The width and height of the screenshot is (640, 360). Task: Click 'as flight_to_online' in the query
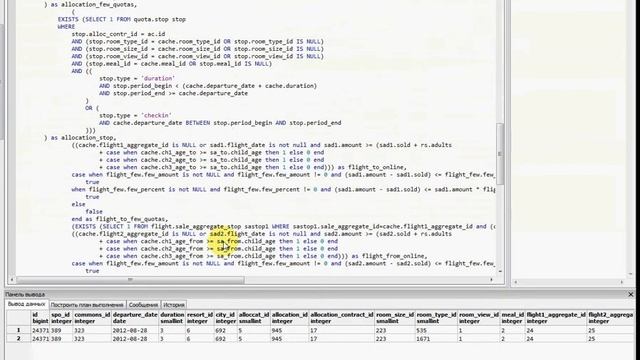coord(371,167)
